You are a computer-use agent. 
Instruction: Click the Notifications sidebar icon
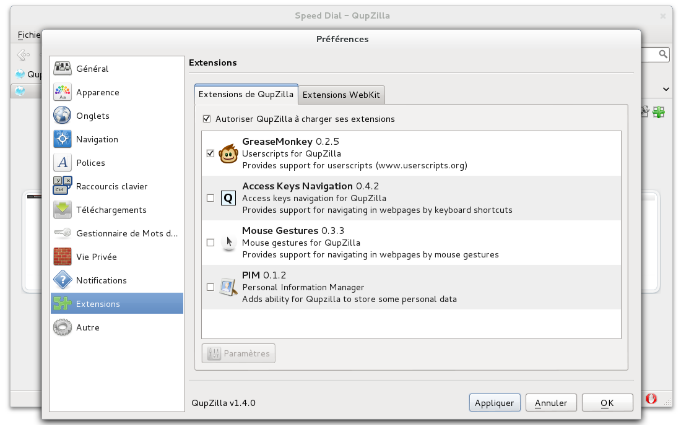point(63,280)
